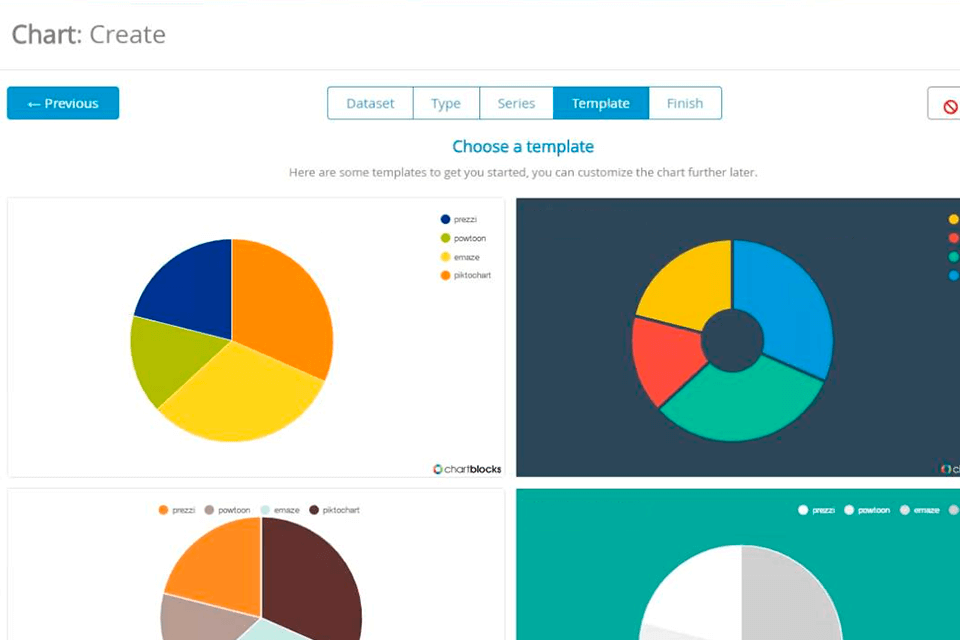Click the blue prezzi legend marker
This screenshot has width=960, height=640.
443,219
